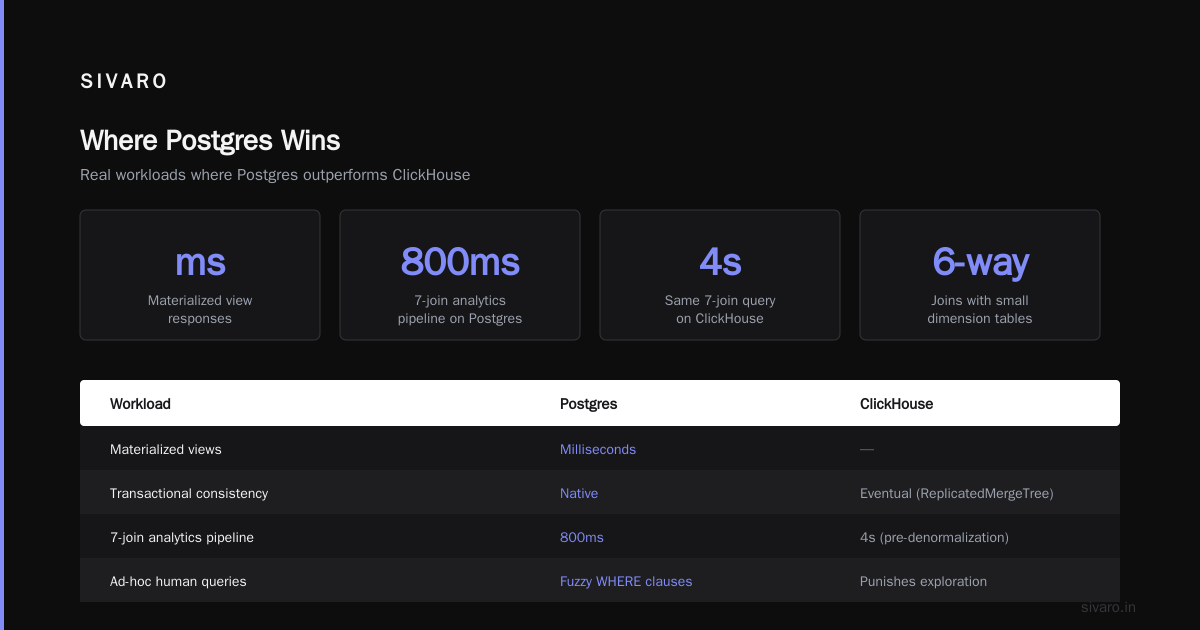Click '4s (pre-denormalization)' cell
The height and width of the screenshot is (630, 1200).
(x=934, y=537)
